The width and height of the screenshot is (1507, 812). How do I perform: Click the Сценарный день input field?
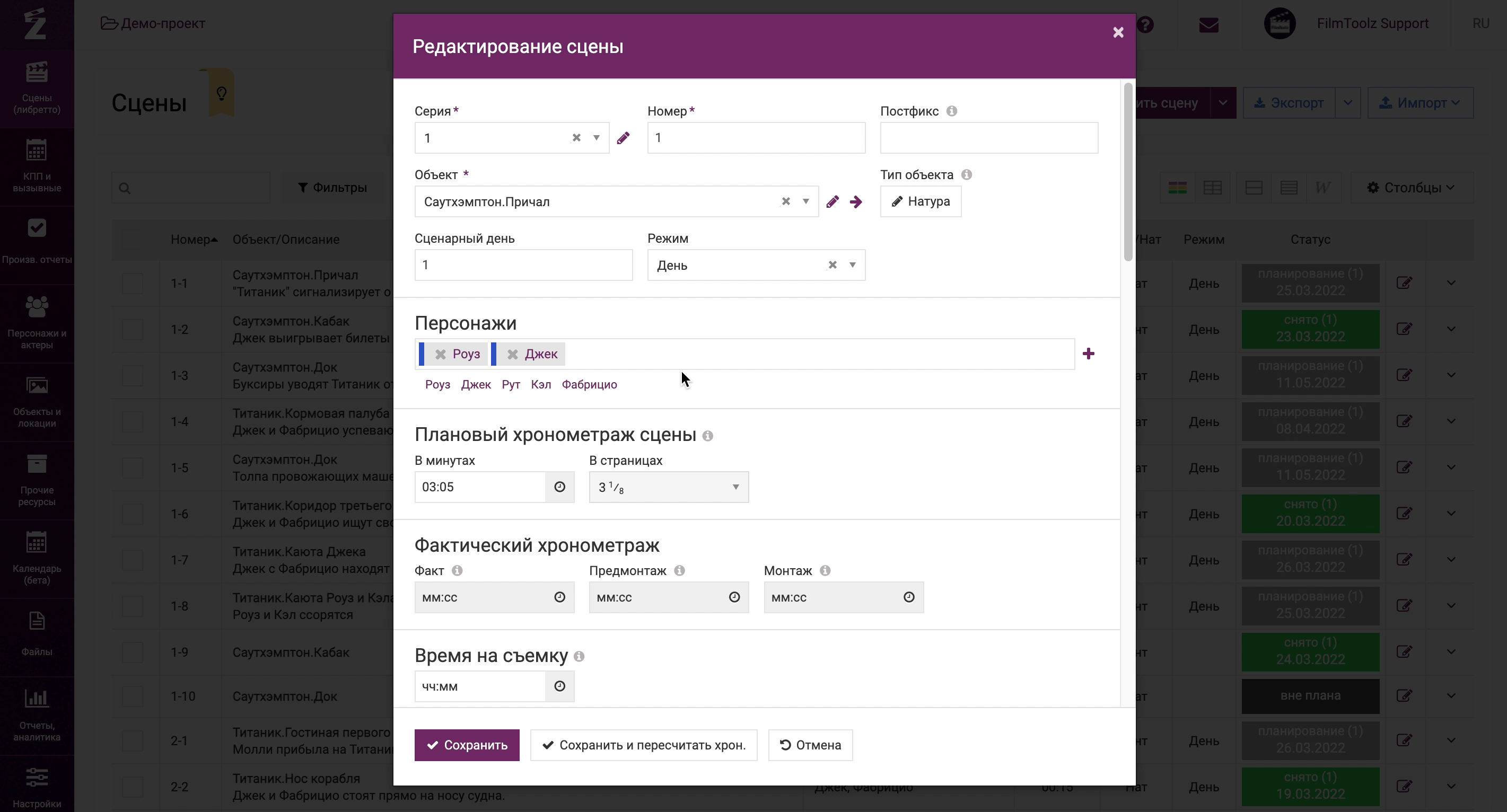point(523,265)
